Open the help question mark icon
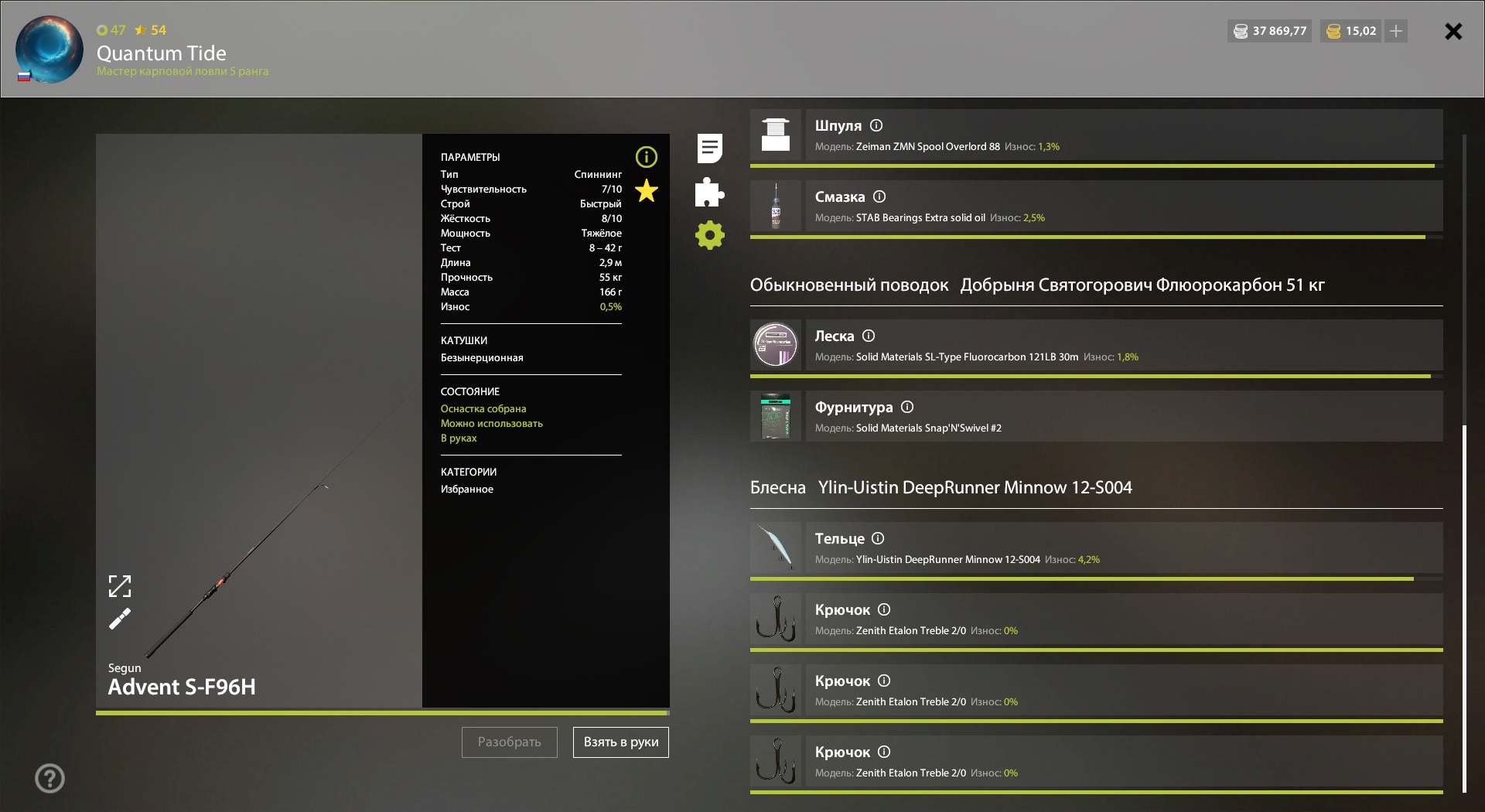 (x=49, y=779)
